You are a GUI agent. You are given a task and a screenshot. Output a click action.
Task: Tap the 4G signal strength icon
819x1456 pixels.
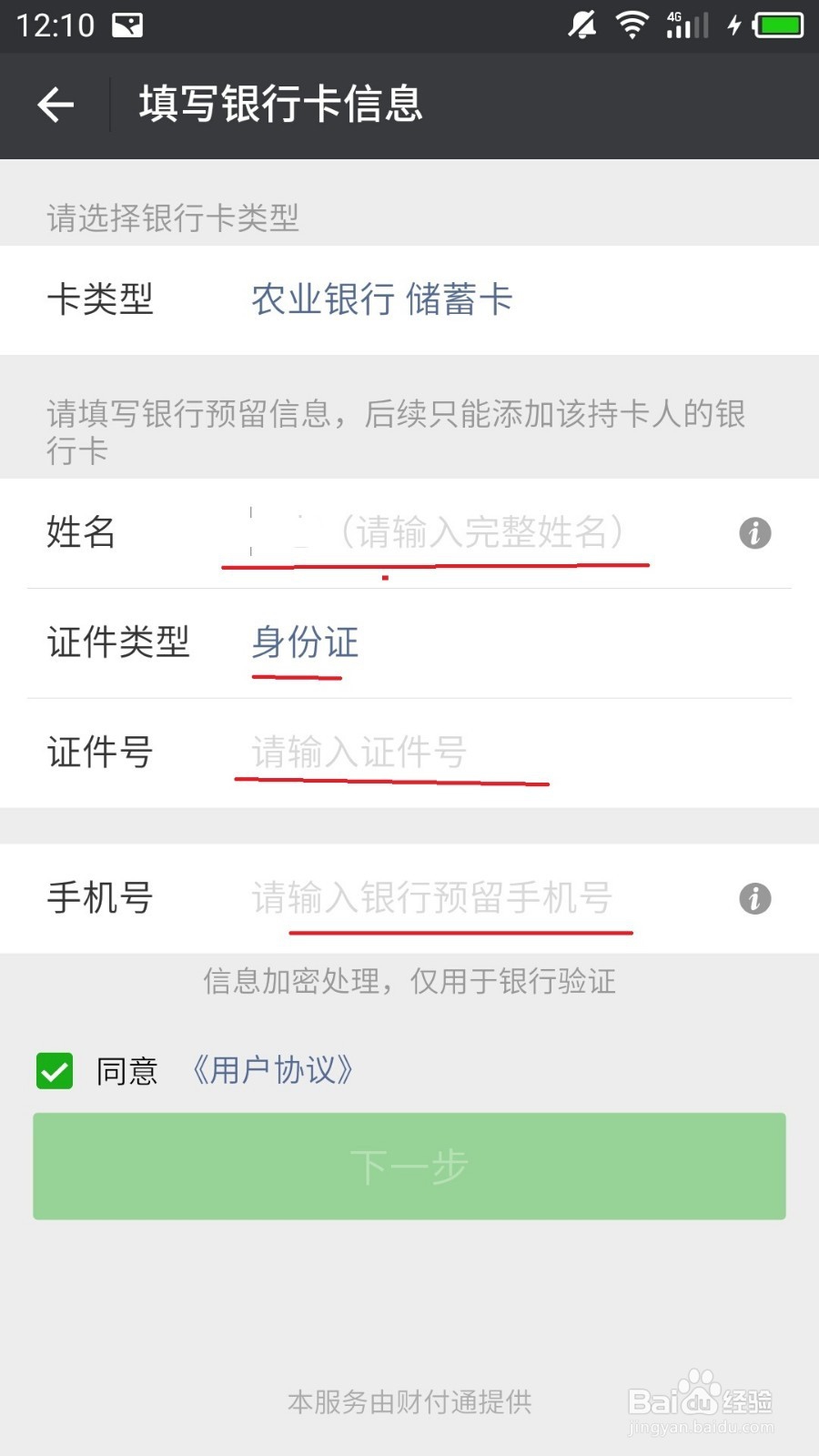click(x=687, y=25)
